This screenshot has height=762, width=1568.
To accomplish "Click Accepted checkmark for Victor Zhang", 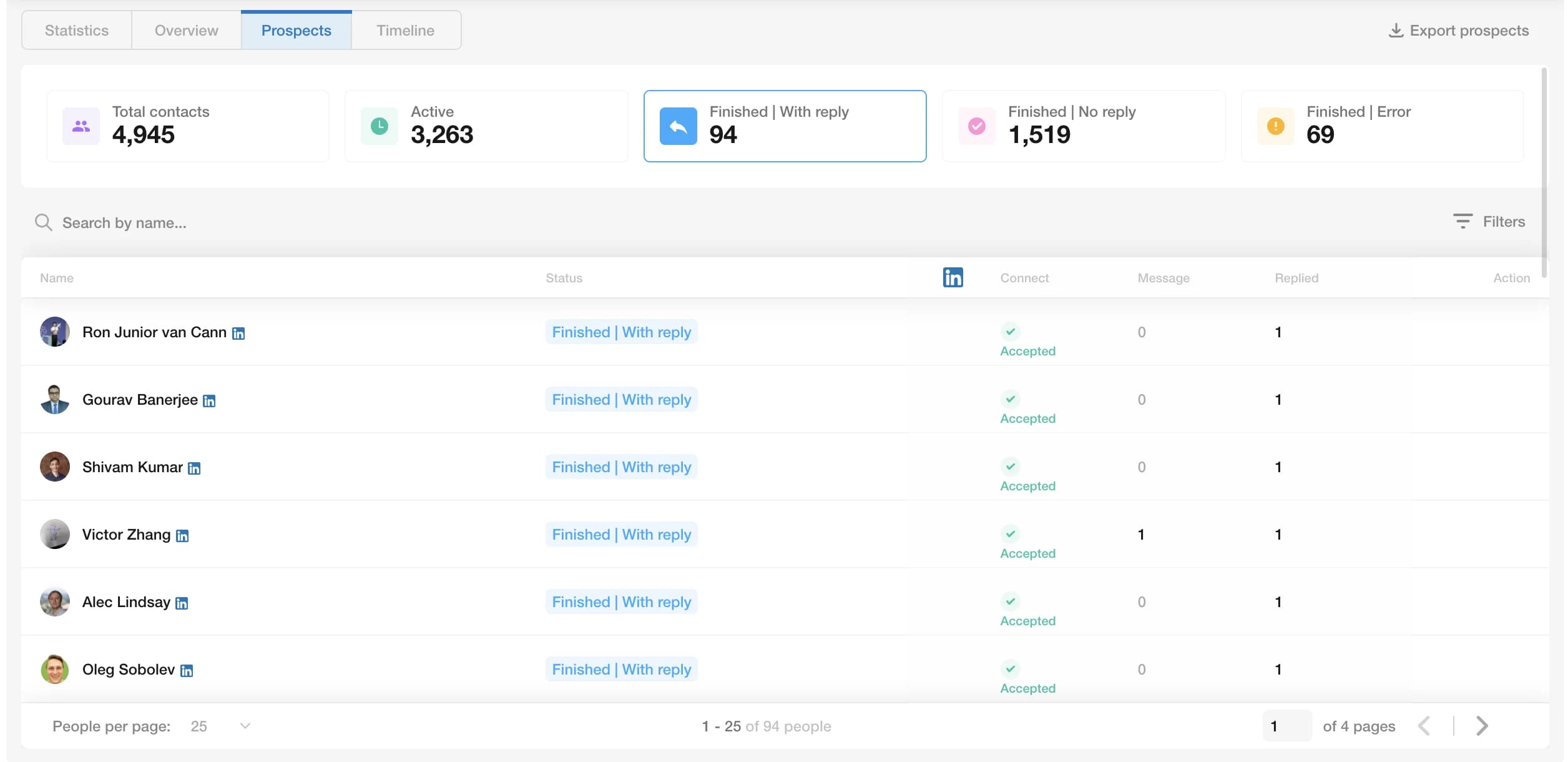I will [x=1010, y=534].
